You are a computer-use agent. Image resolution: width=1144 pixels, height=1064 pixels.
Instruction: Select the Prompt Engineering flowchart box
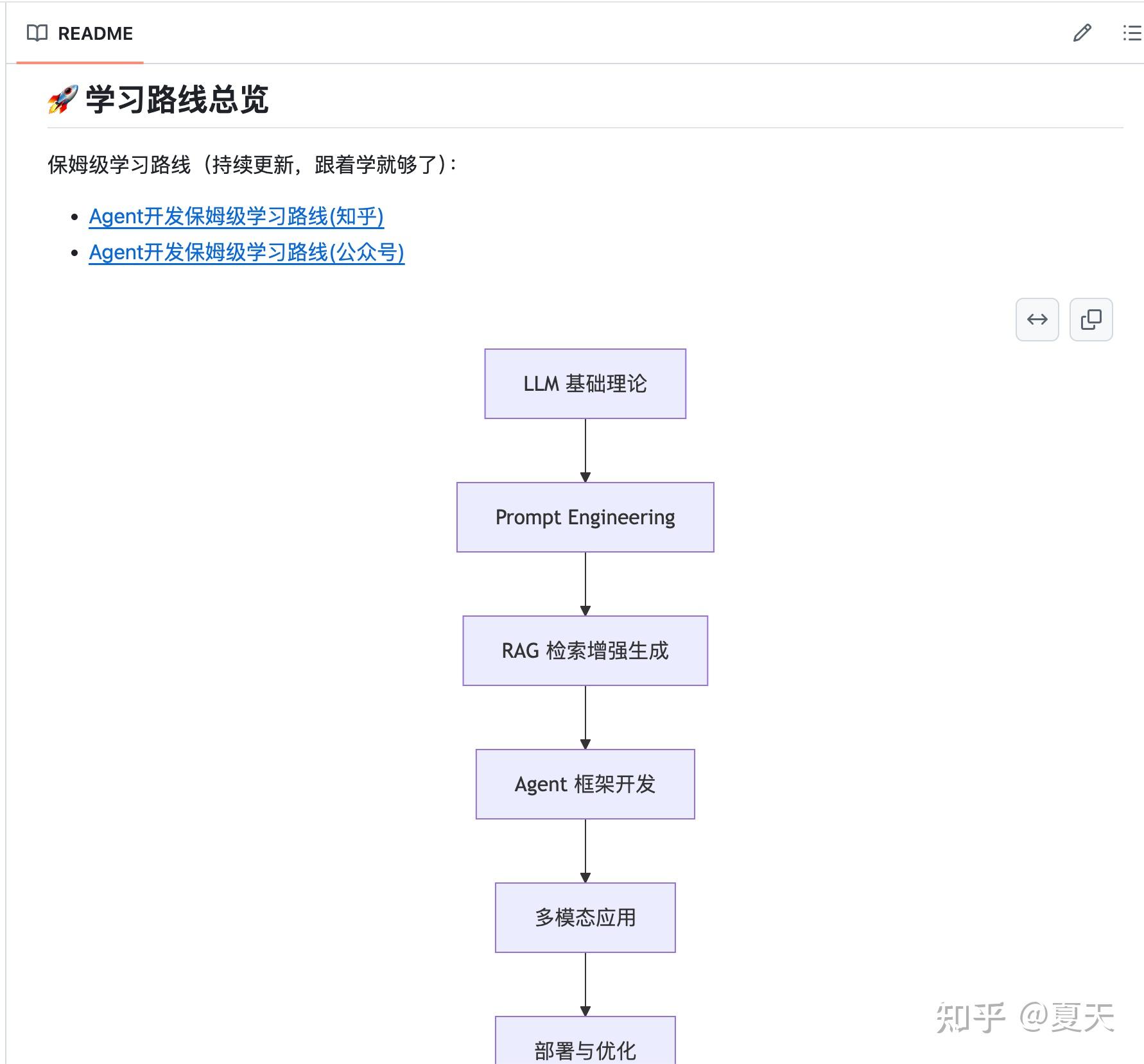[x=585, y=517]
